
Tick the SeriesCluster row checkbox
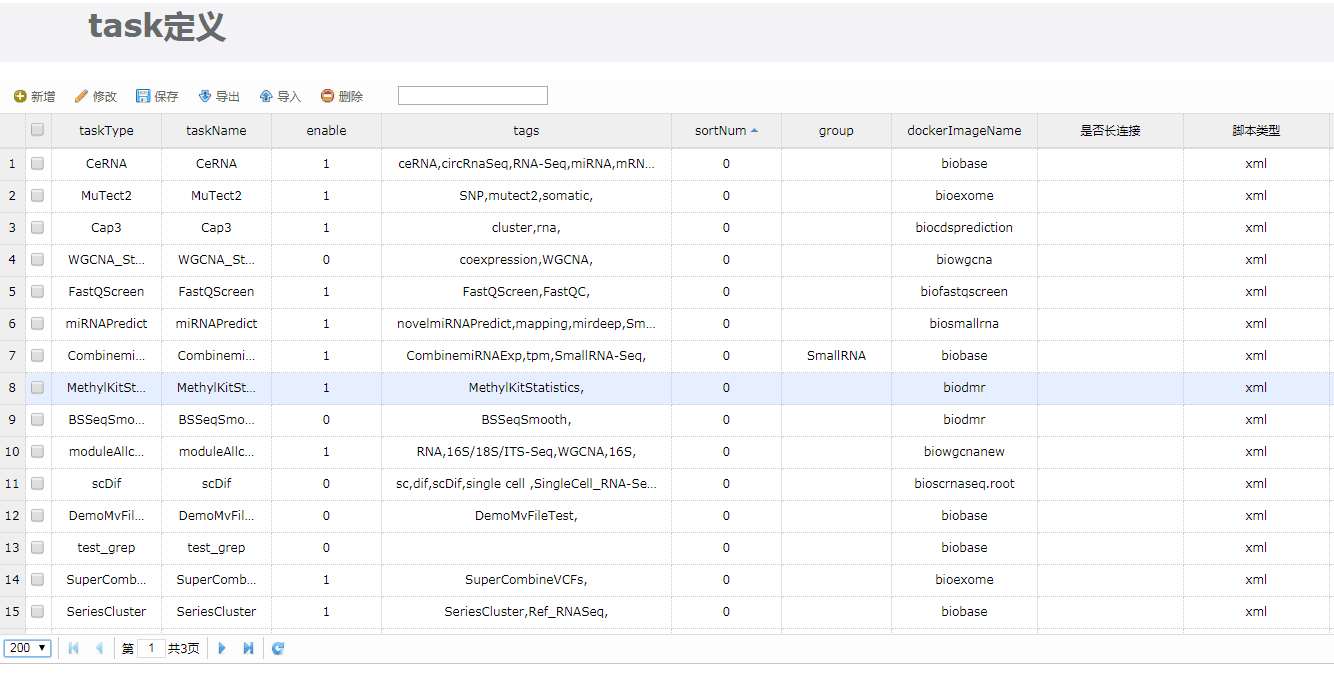coord(37,611)
